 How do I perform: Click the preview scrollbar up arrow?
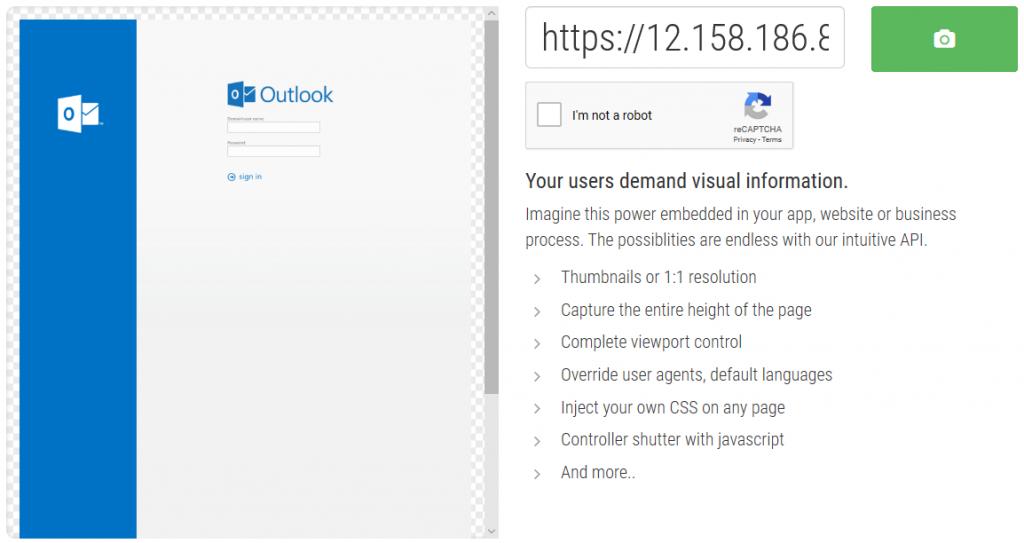pyautogui.click(x=491, y=14)
